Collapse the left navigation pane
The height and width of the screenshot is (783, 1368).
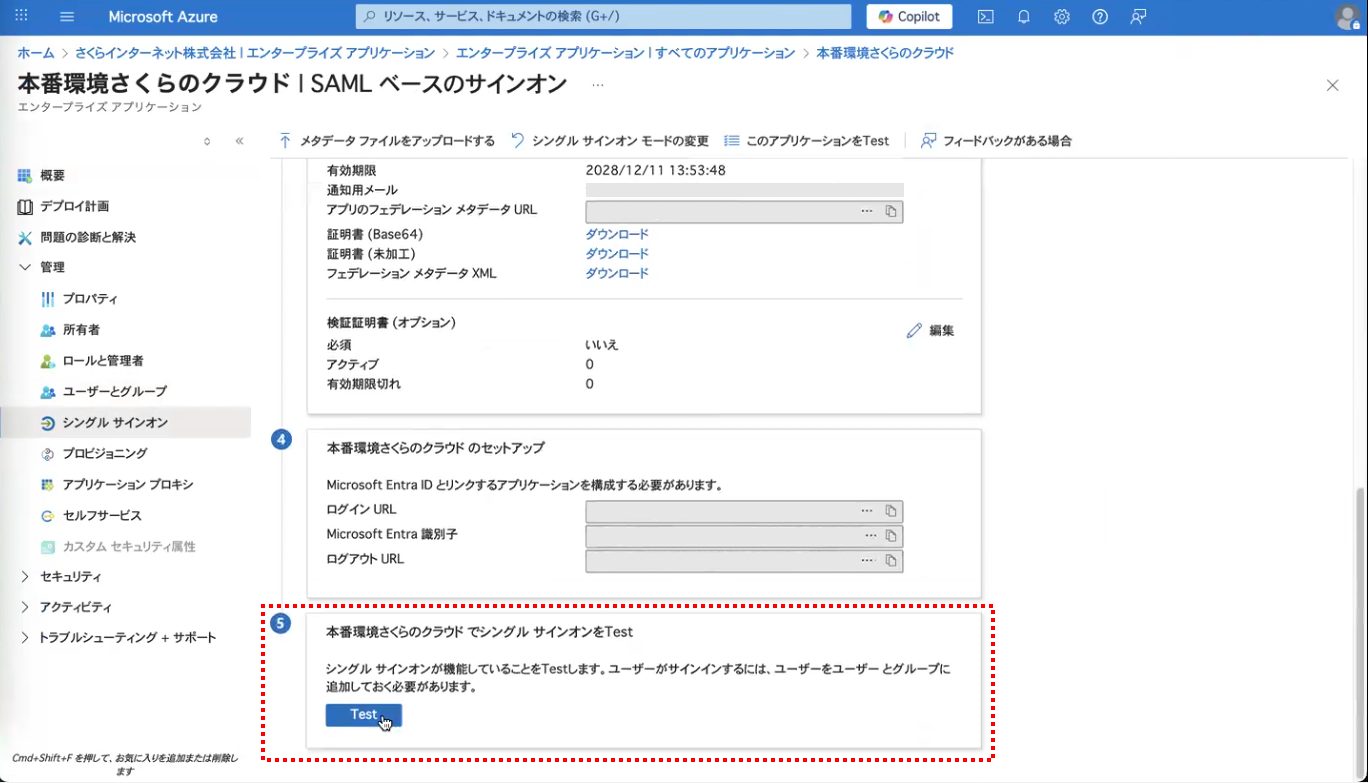click(239, 141)
